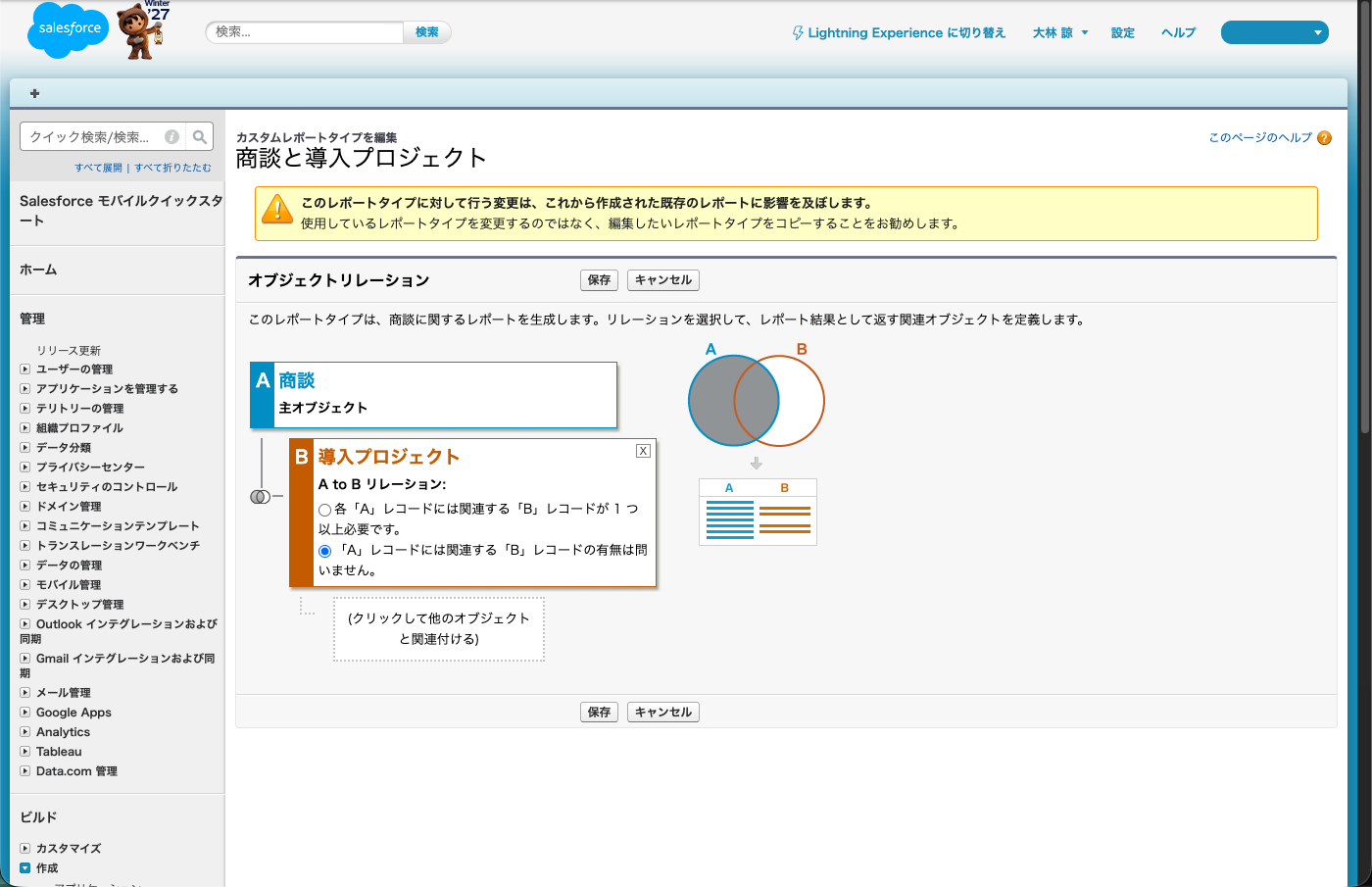This screenshot has width=1372, height=887.
Task: Click the Venn relationship icon beside object B
Action: 260,497
